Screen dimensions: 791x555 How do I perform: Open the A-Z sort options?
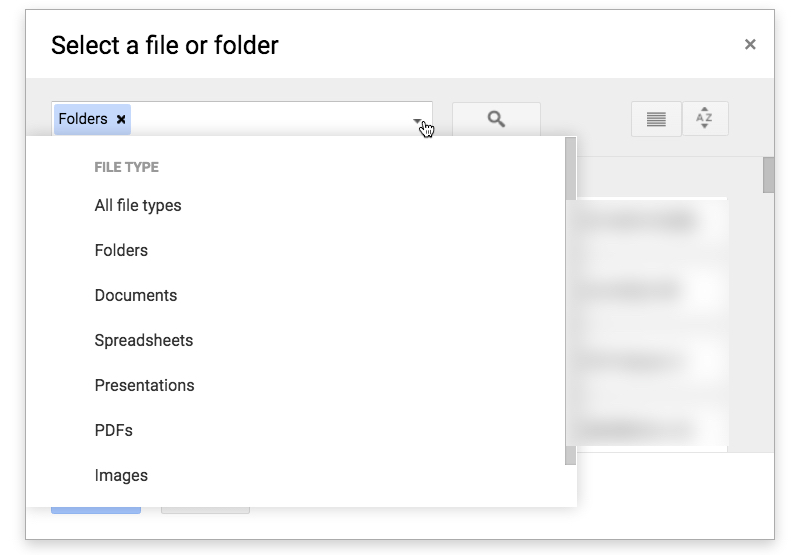[x=705, y=119]
